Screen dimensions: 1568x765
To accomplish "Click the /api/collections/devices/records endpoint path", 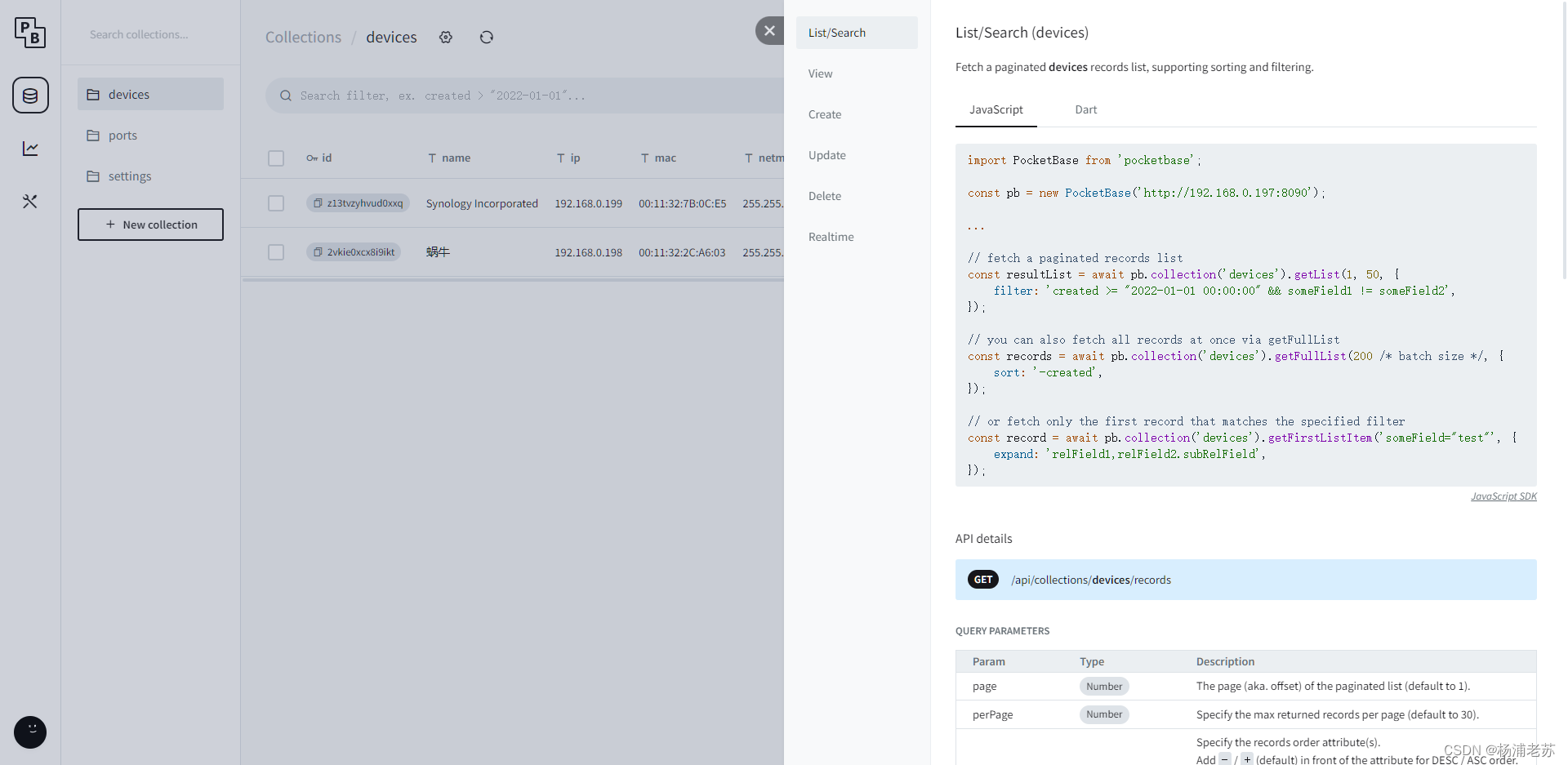I will pos(1091,580).
